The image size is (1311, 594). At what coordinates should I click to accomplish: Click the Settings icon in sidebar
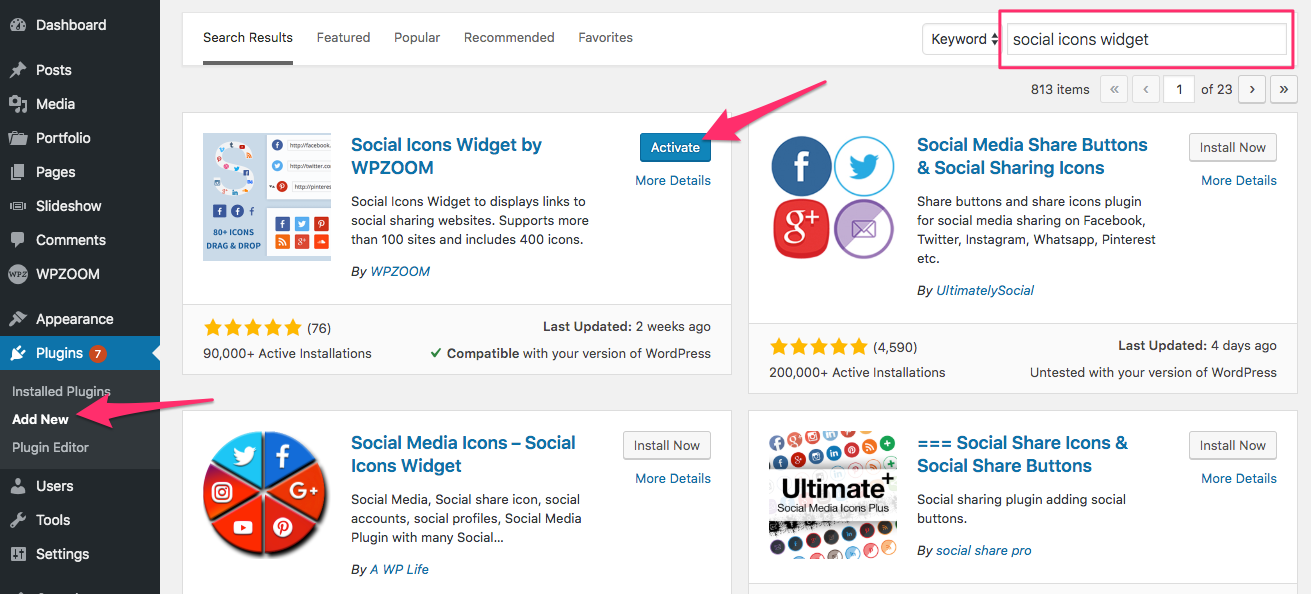coord(18,554)
